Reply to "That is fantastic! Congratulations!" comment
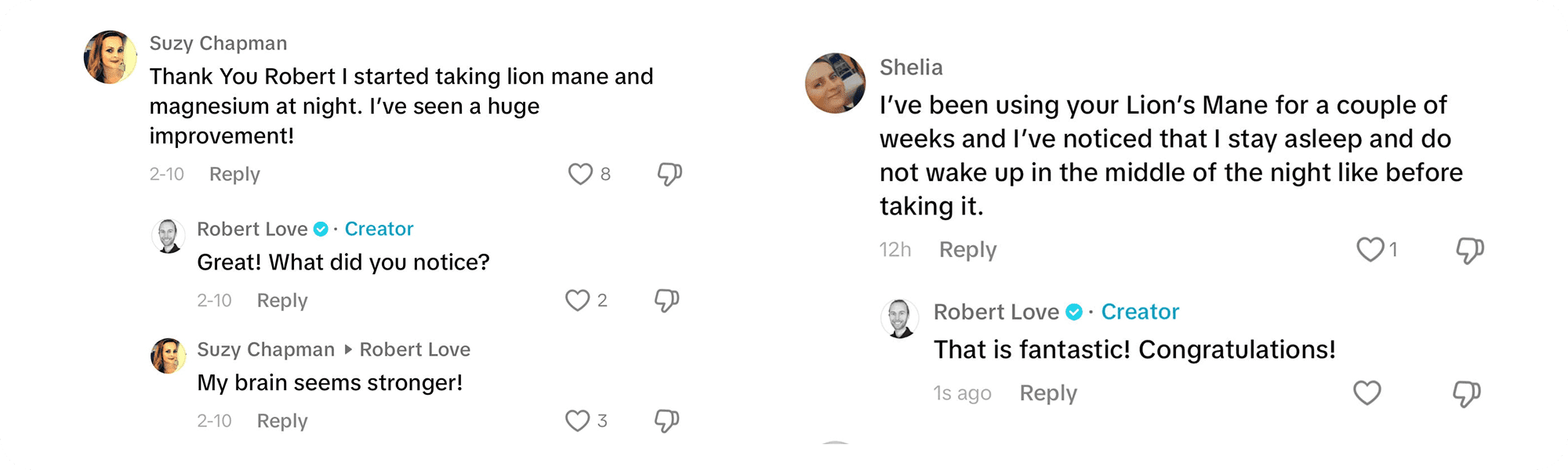 (x=1048, y=393)
